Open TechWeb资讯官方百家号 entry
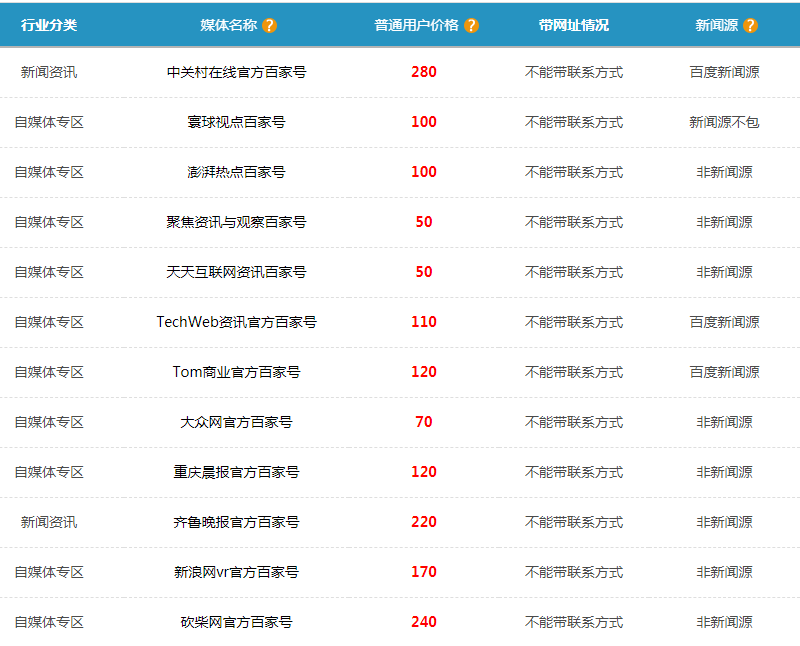Viewport: 800px width, 646px height. pyautogui.click(x=236, y=322)
